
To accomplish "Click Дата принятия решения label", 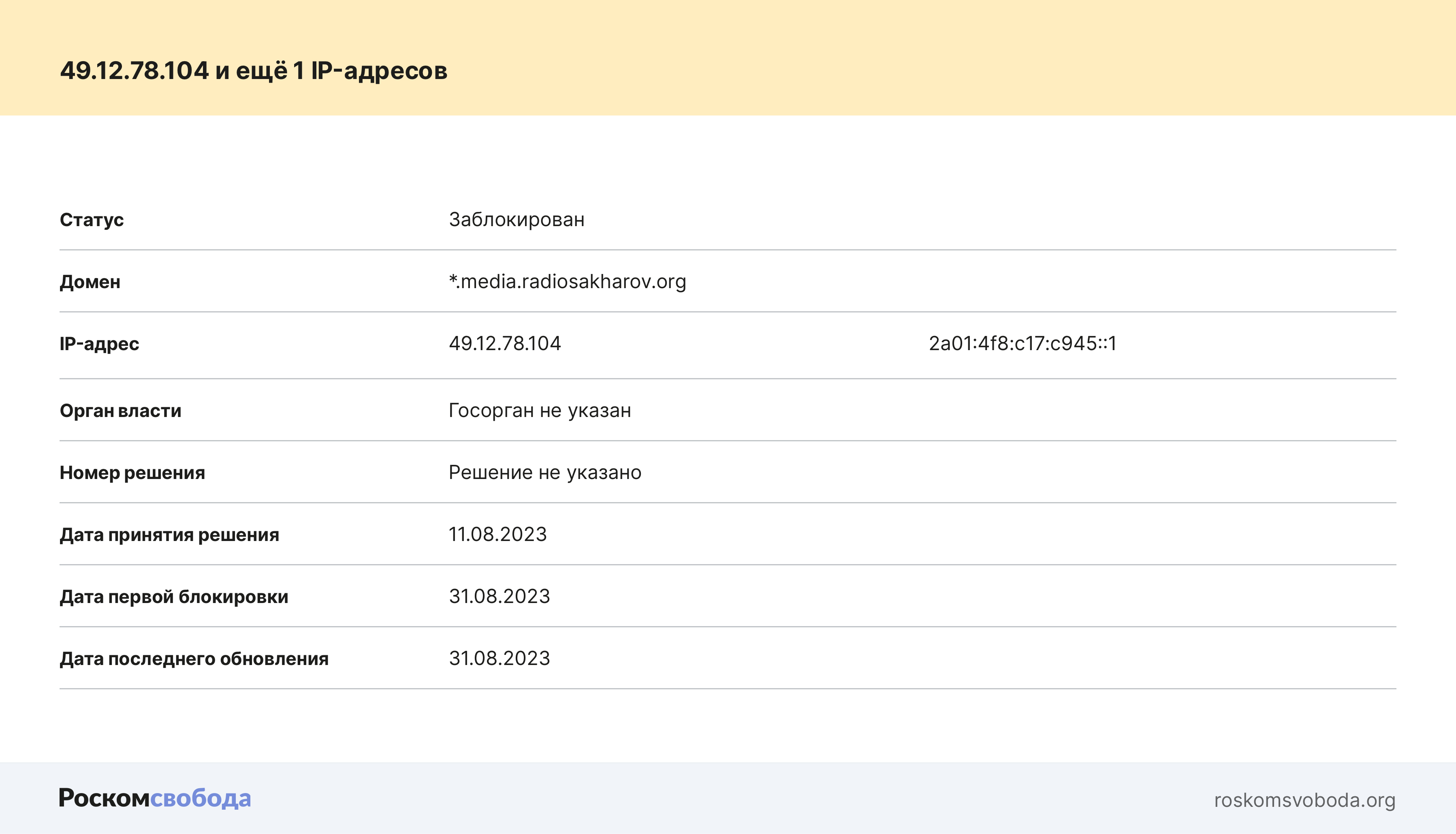I will [x=169, y=535].
